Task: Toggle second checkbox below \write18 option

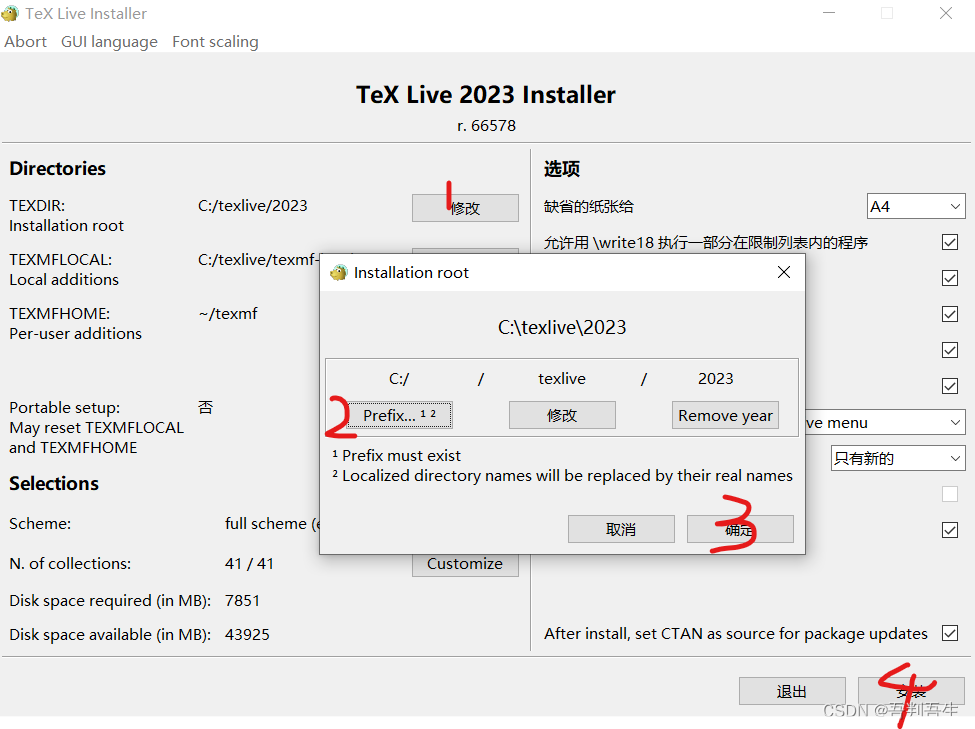Action: point(950,314)
